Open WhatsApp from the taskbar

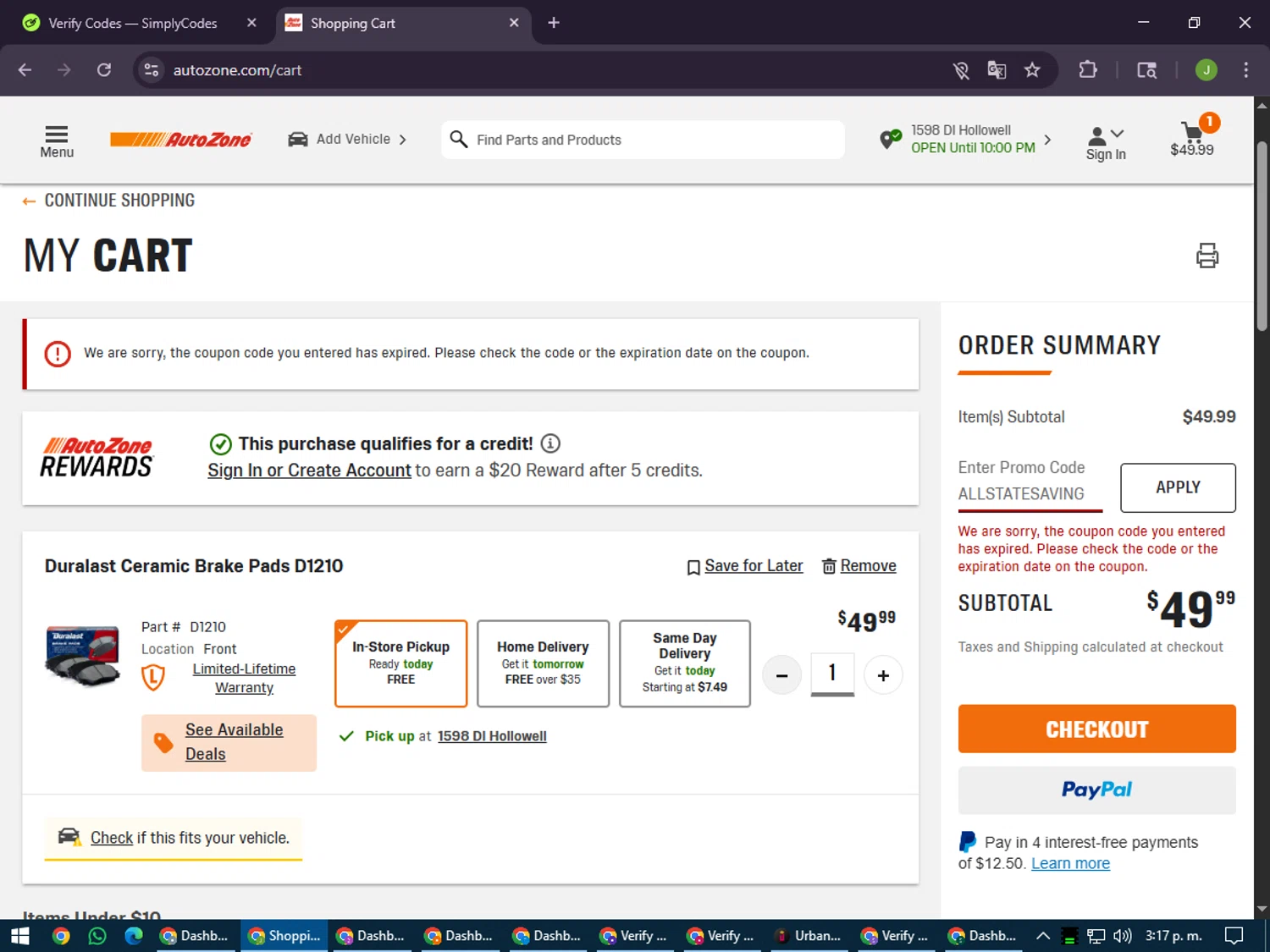coord(97,936)
